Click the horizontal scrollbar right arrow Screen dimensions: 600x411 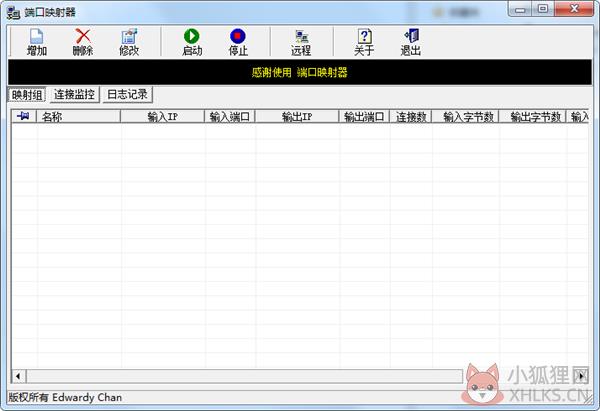click(581, 376)
